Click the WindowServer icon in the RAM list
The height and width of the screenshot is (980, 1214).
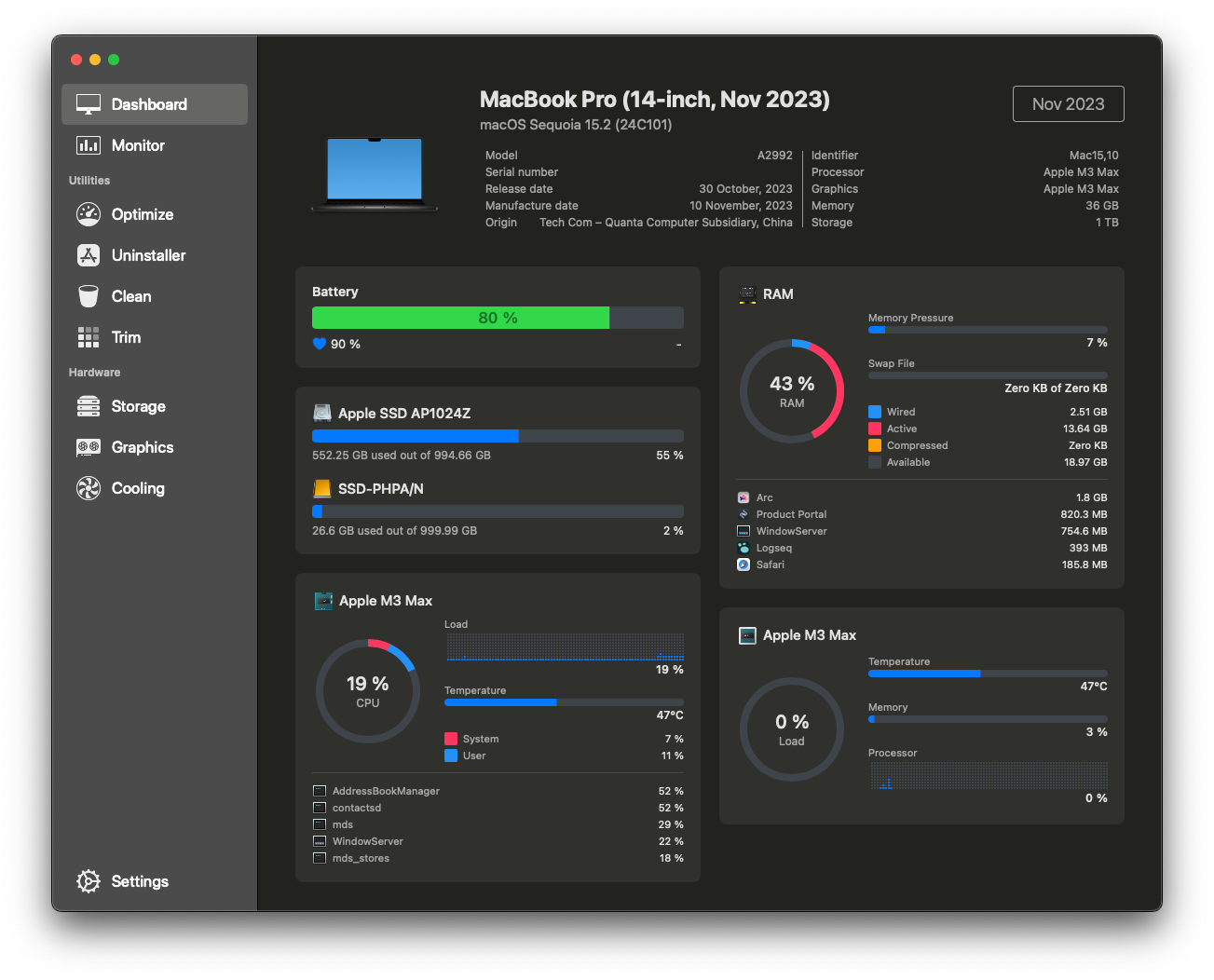[x=743, y=531]
